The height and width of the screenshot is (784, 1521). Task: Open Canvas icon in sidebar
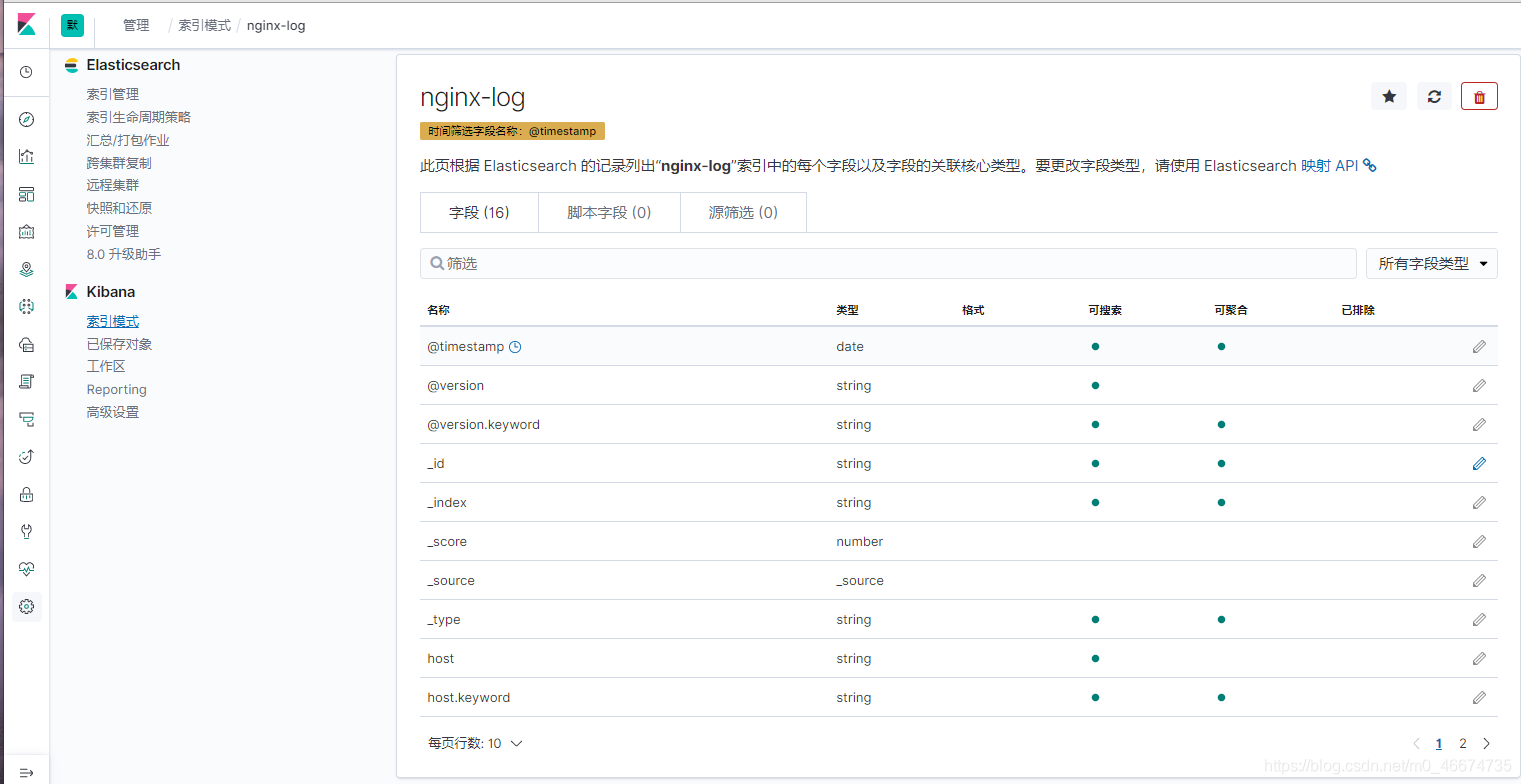click(x=27, y=232)
